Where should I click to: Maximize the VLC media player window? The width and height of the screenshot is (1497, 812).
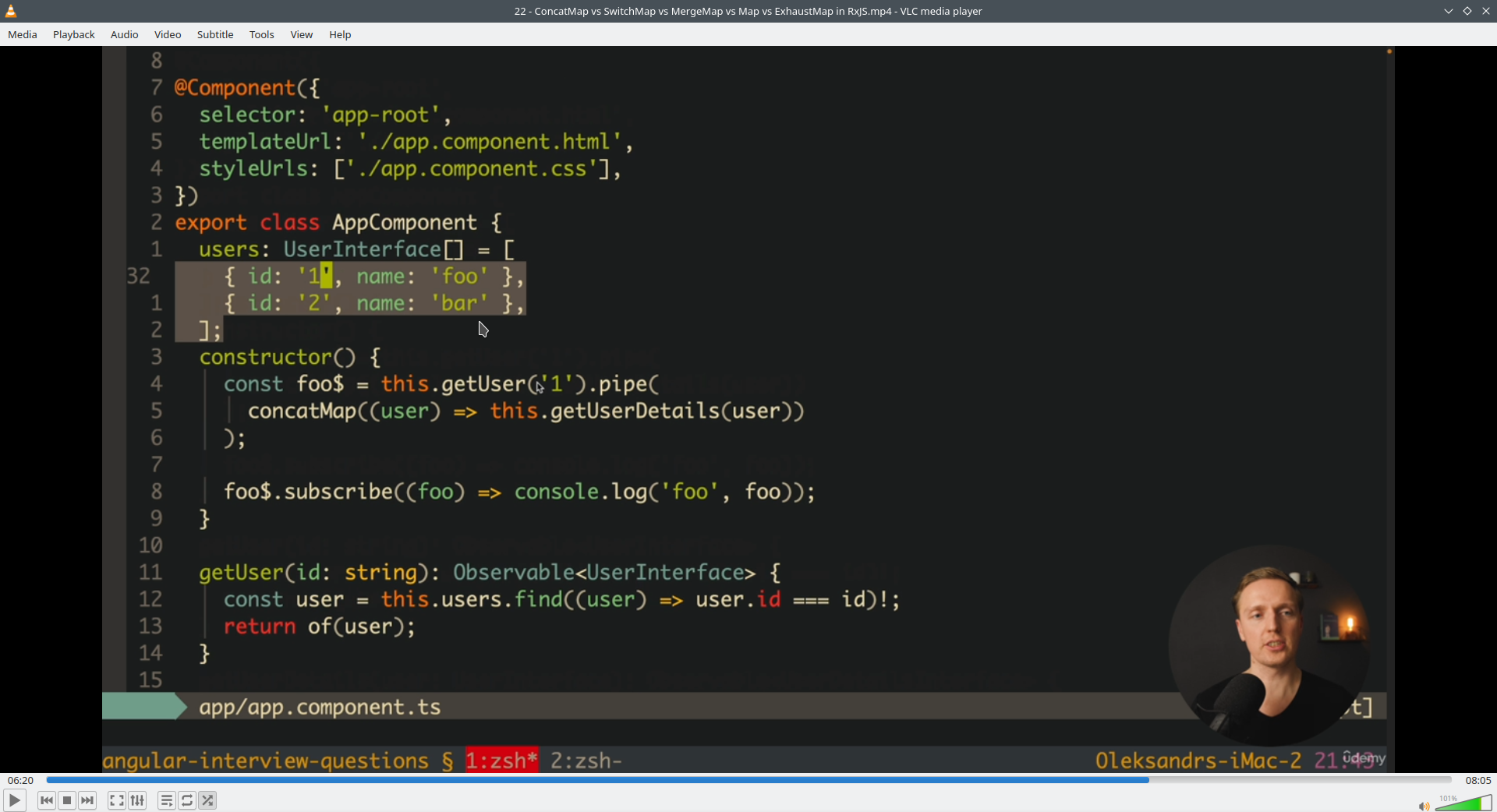coord(1467,11)
